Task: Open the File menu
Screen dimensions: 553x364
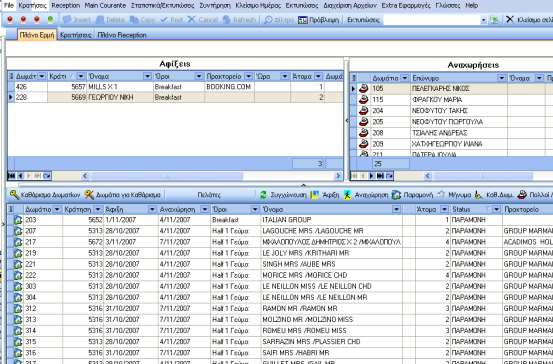Action: click(9, 5)
